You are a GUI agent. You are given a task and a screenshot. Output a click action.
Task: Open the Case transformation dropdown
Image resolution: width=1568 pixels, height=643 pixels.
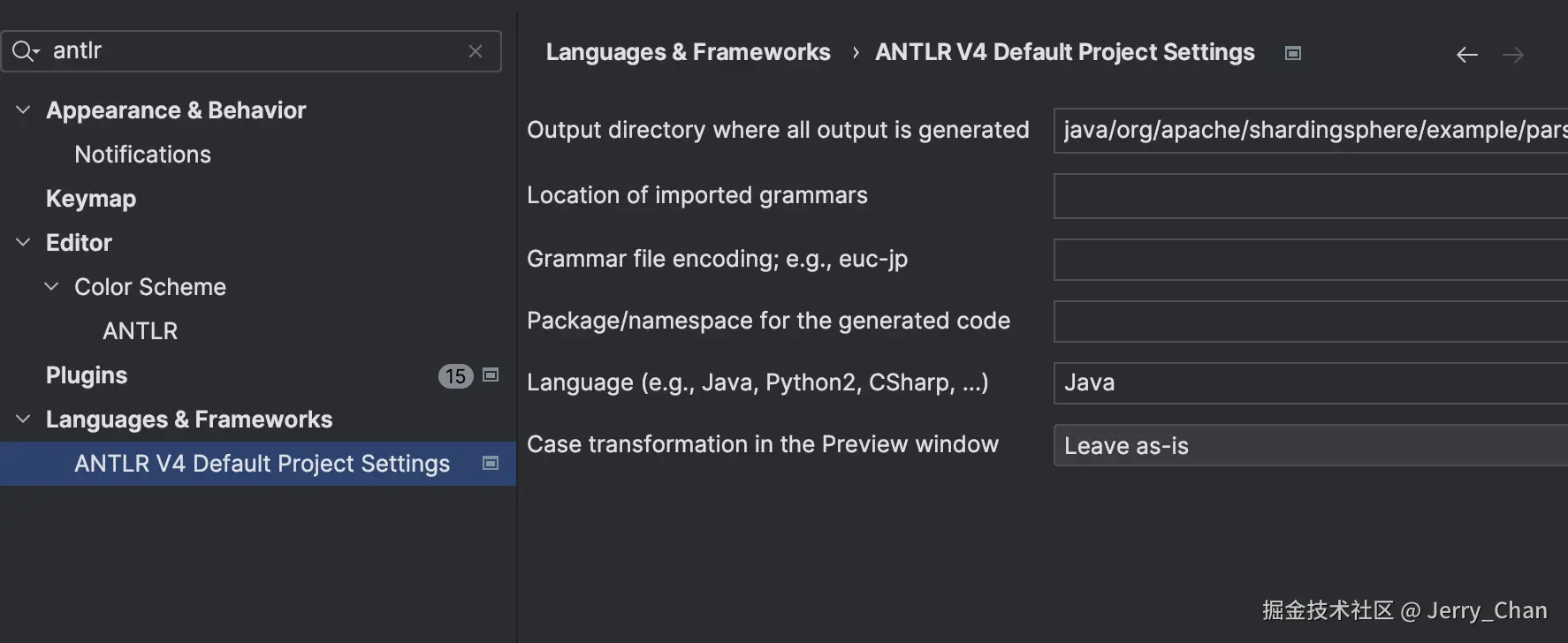coord(1310,445)
